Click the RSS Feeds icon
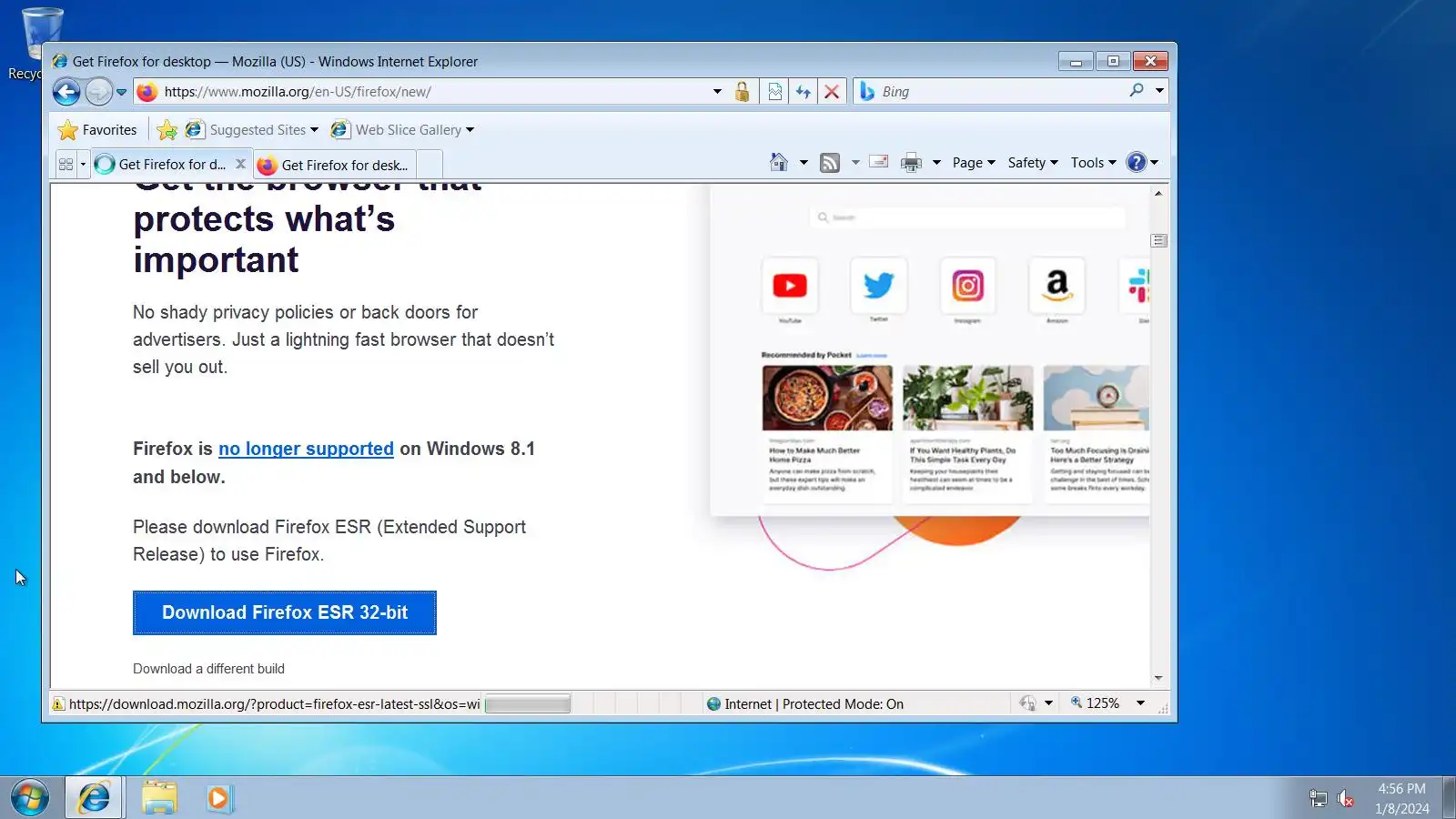This screenshot has width=1456, height=819. tap(830, 163)
